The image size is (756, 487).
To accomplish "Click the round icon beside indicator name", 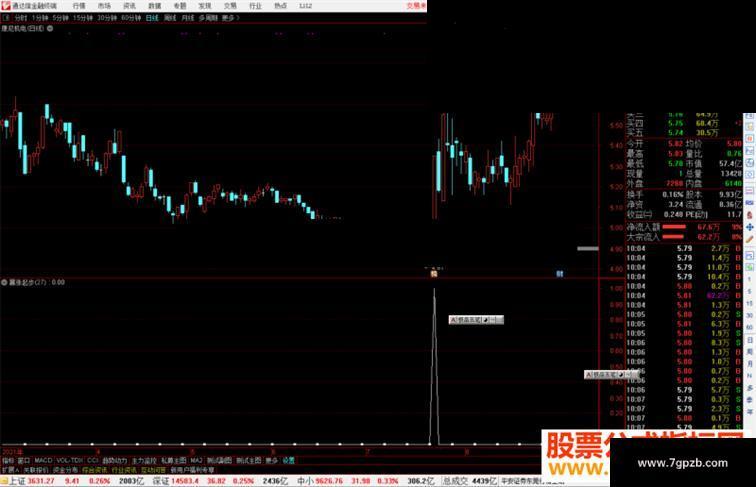I will (4, 282).
